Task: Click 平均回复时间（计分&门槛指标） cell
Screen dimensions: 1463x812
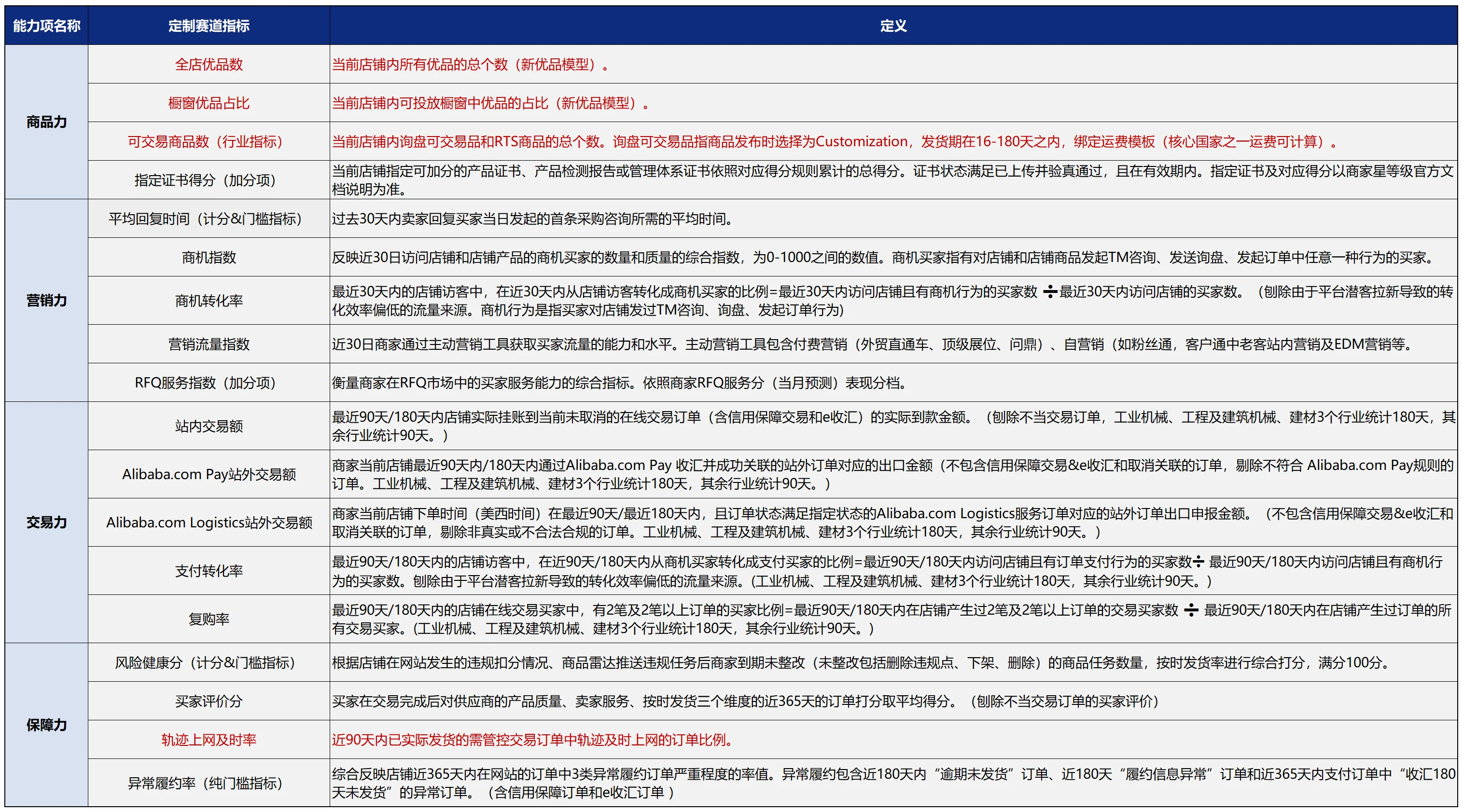Action: point(209,219)
